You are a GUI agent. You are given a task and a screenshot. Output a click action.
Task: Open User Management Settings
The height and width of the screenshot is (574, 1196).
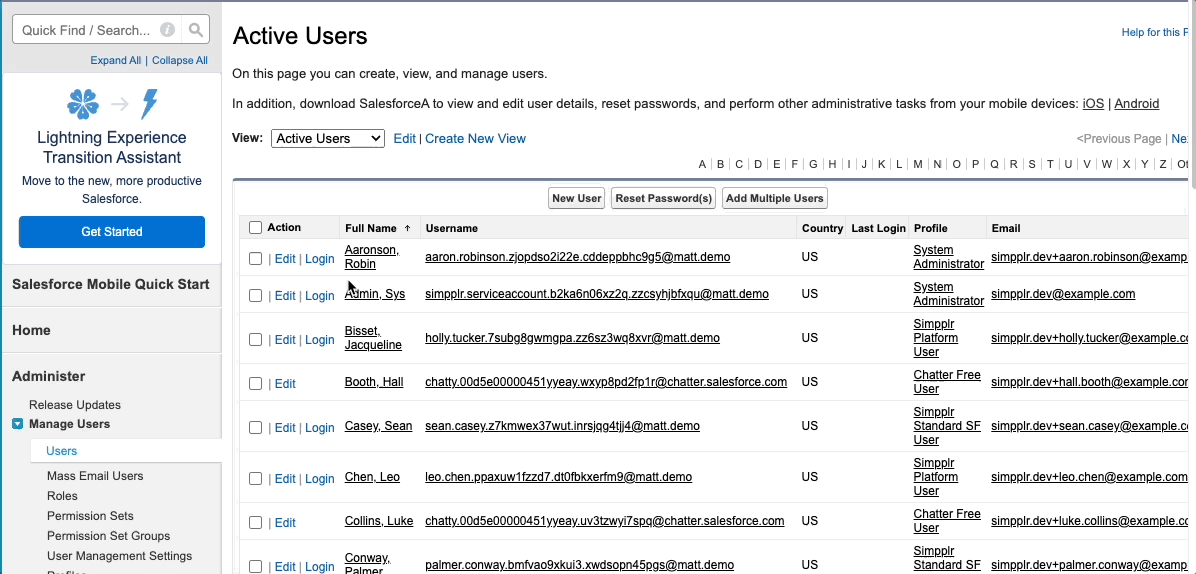pos(120,556)
